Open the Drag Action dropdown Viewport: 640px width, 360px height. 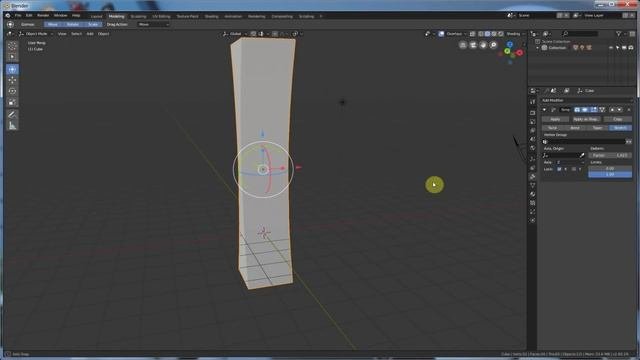[153, 24]
